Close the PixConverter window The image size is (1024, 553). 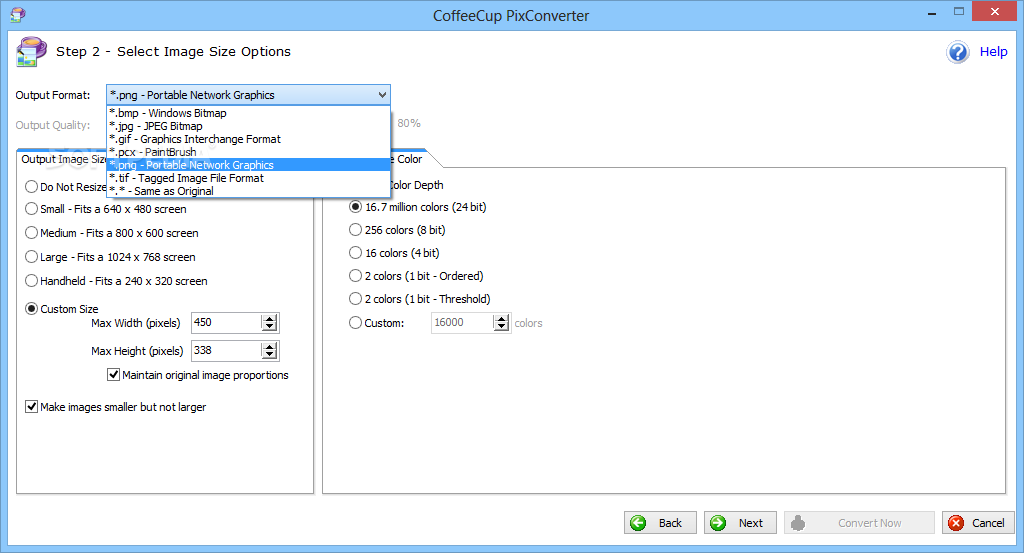(x=995, y=12)
